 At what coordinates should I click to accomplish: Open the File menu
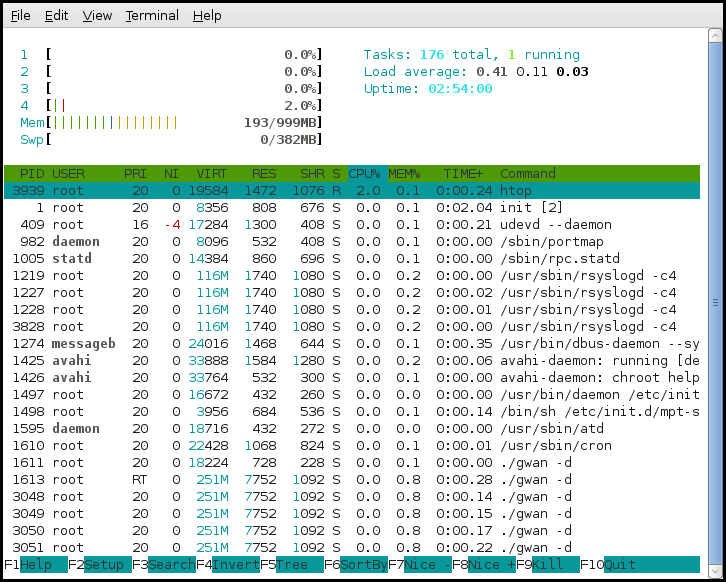[20, 16]
